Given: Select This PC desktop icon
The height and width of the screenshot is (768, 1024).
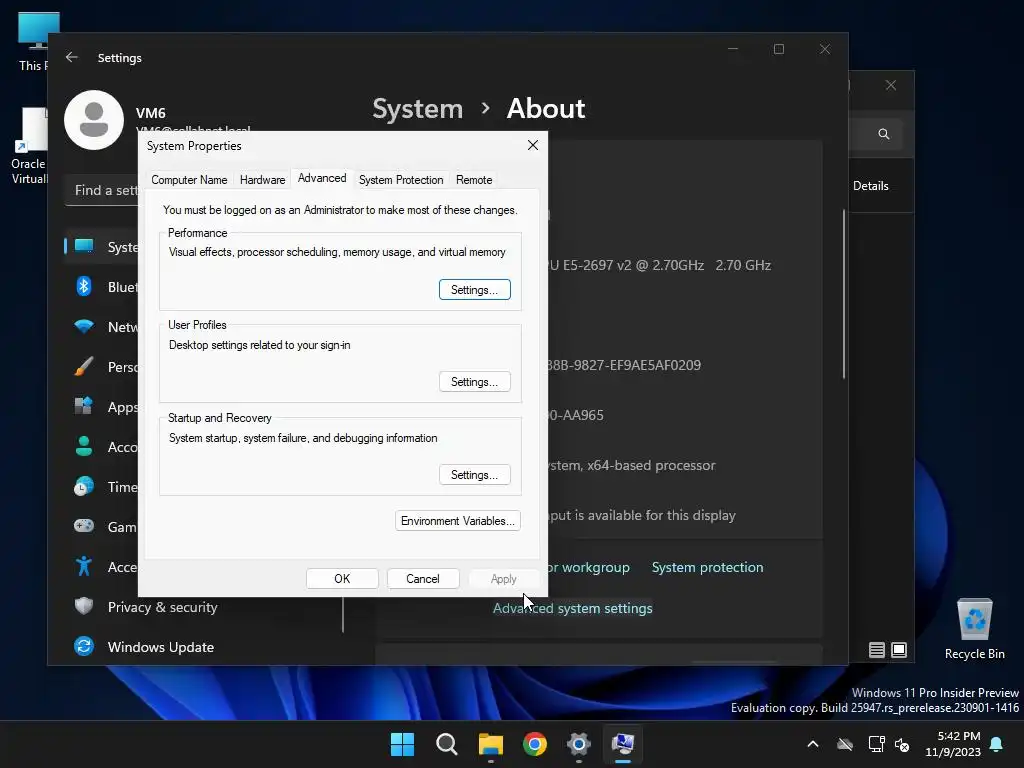Looking at the screenshot, I should point(34,41).
